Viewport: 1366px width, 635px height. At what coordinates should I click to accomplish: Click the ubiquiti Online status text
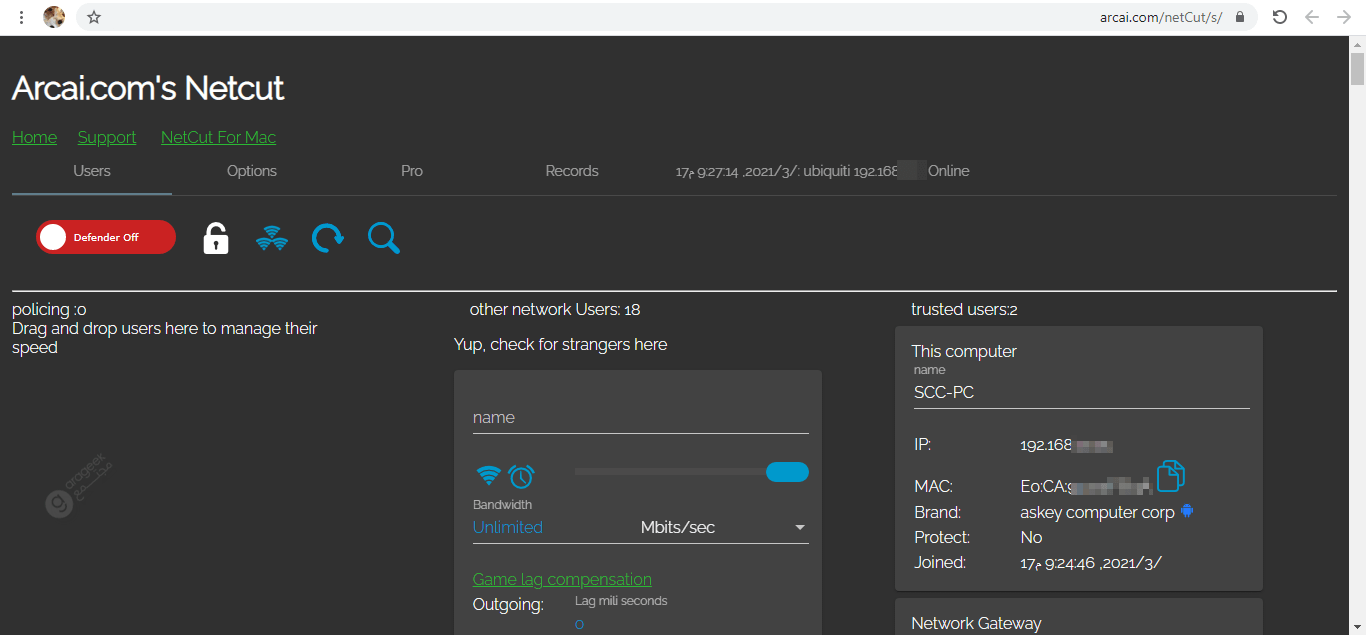823,171
